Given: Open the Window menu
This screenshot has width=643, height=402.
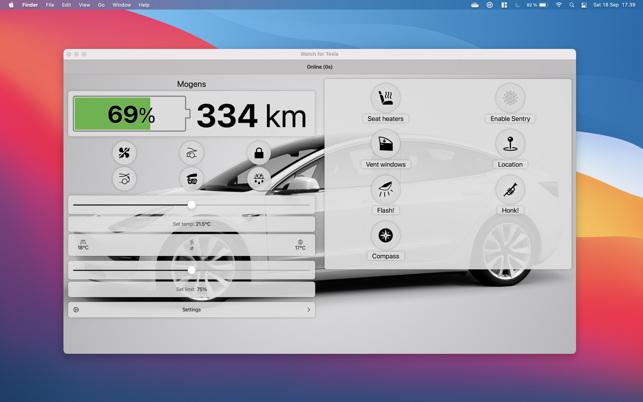Looking at the screenshot, I should [121, 5].
